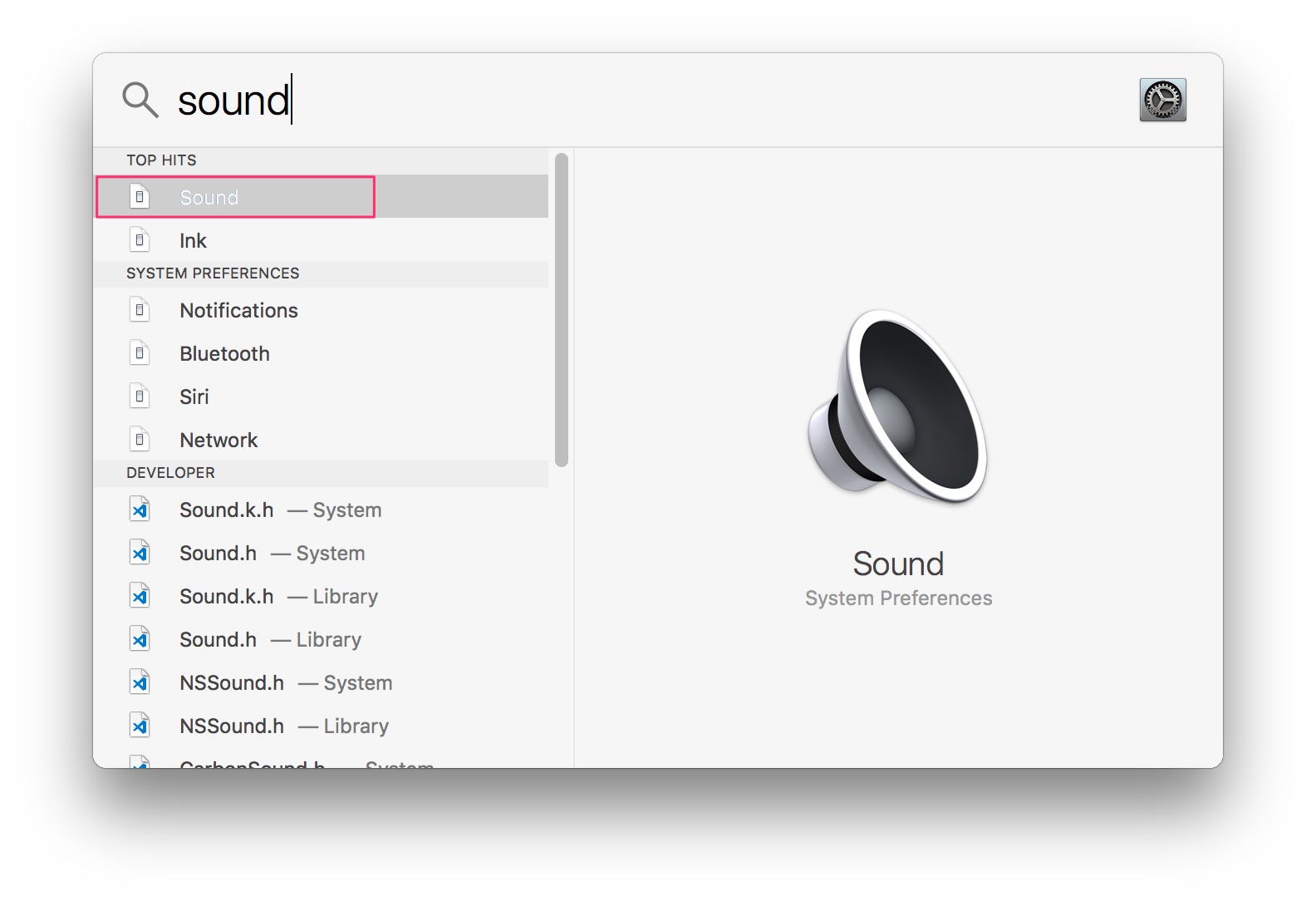Click the Spotlight magnifying glass icon
Image resolution: width=1316 pixels, height=901 pixels.
pyautogui.click(x=140, y=100)
